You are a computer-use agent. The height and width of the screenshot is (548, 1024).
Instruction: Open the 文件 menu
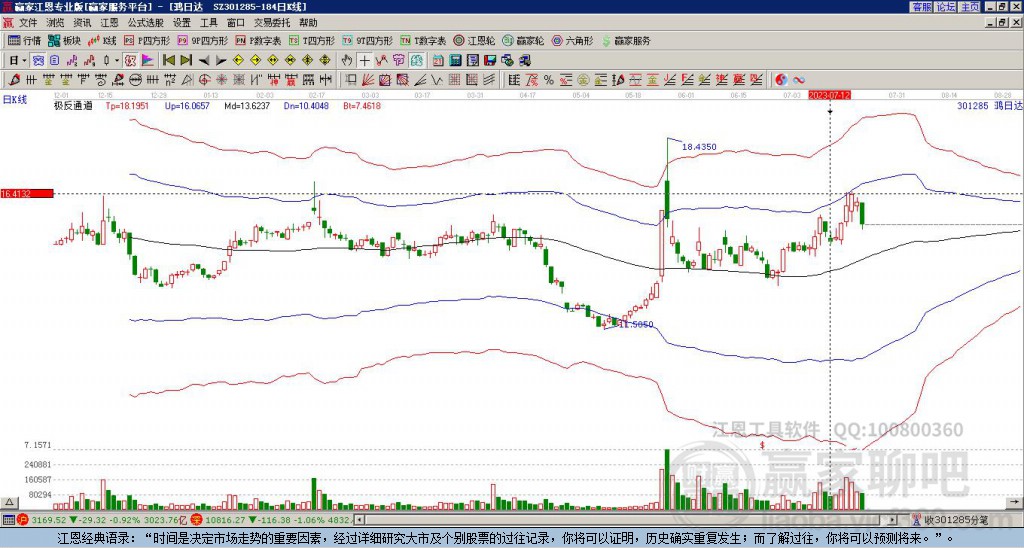click(x=28, y=23)
